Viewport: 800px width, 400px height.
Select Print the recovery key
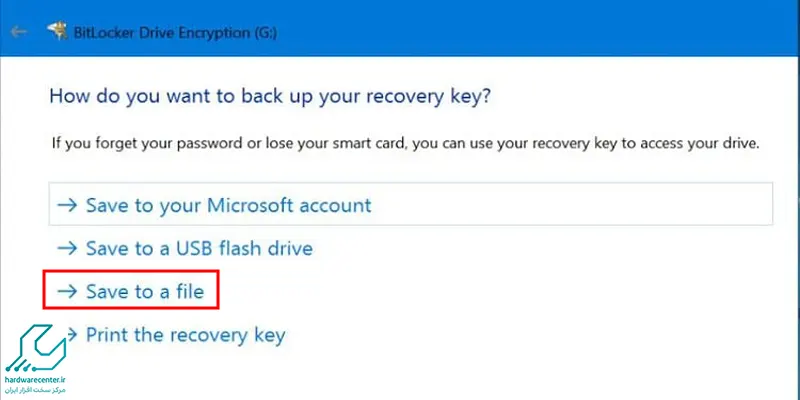coord(176,335)
